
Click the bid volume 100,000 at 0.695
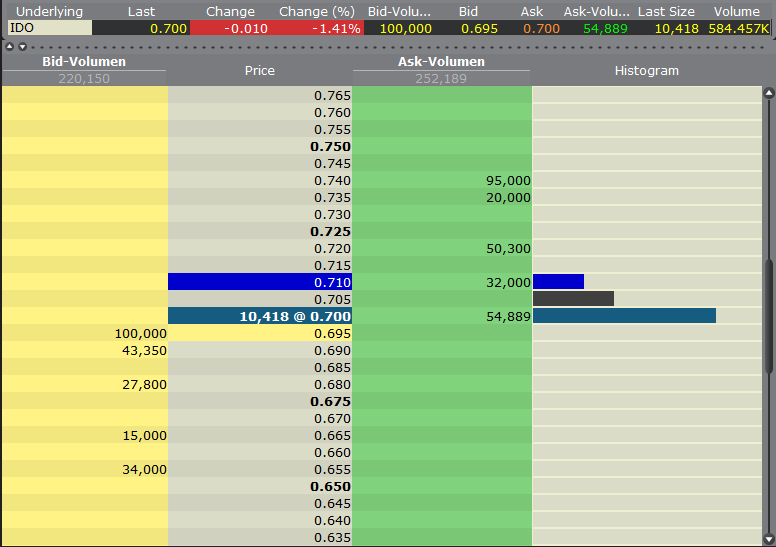(141, 334)
